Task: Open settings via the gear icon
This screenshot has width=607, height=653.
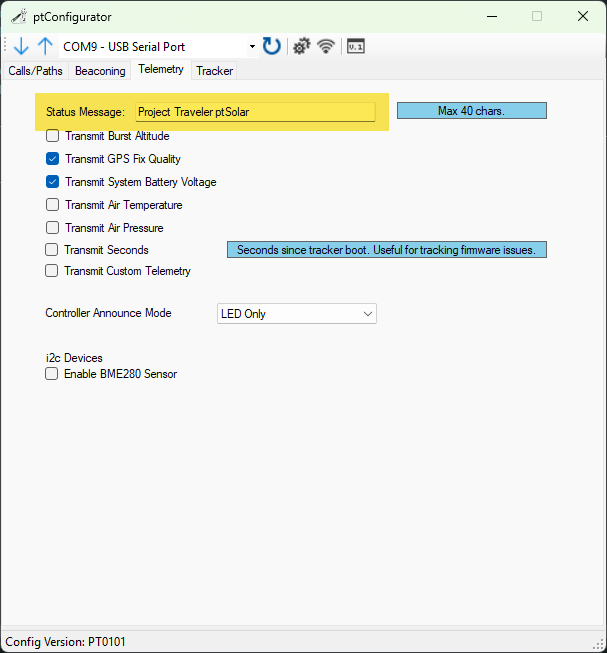Action: coord(300,46)
